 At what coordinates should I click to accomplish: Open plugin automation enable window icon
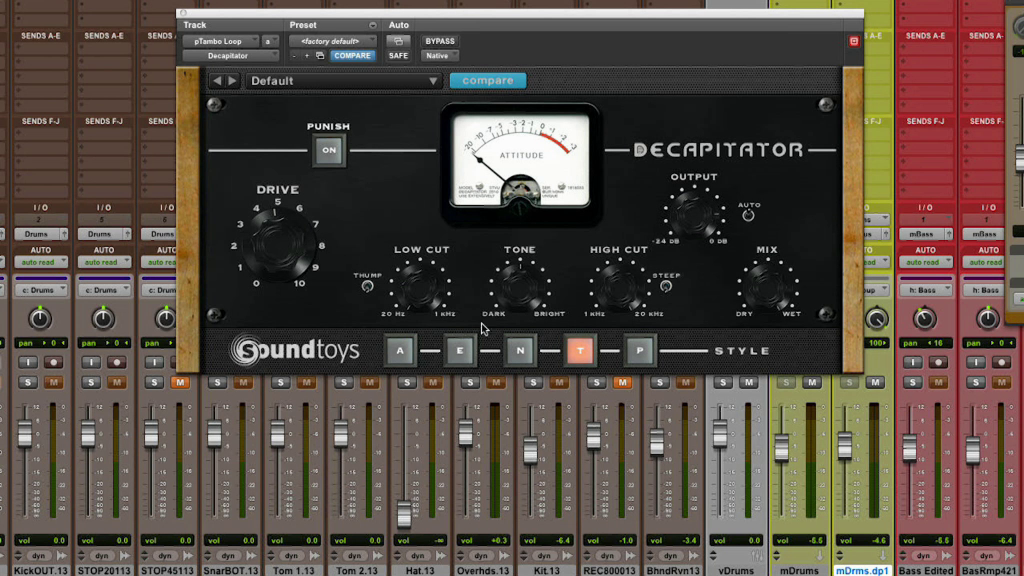pyautogui.click(x=398, y=41)
